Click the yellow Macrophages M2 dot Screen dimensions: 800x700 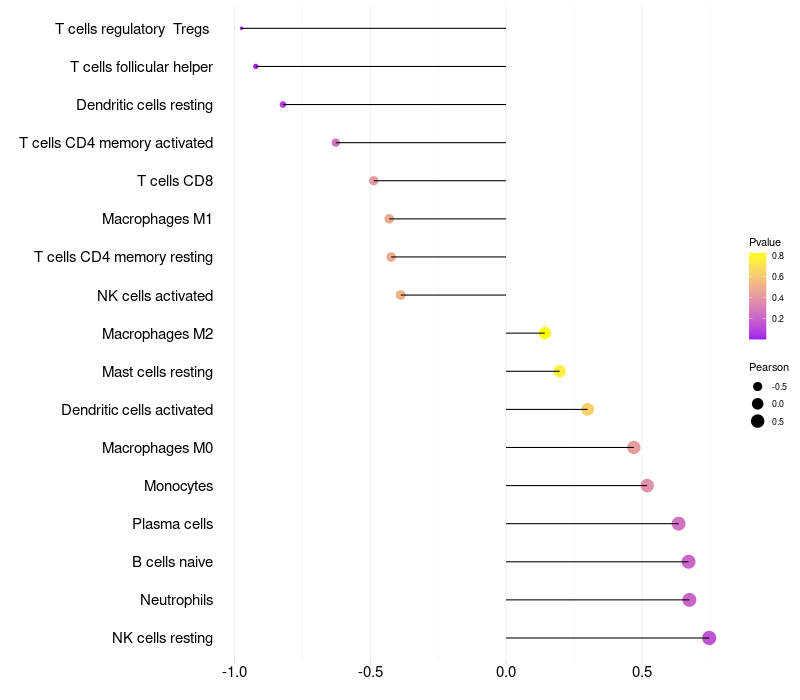coord(544,333)
